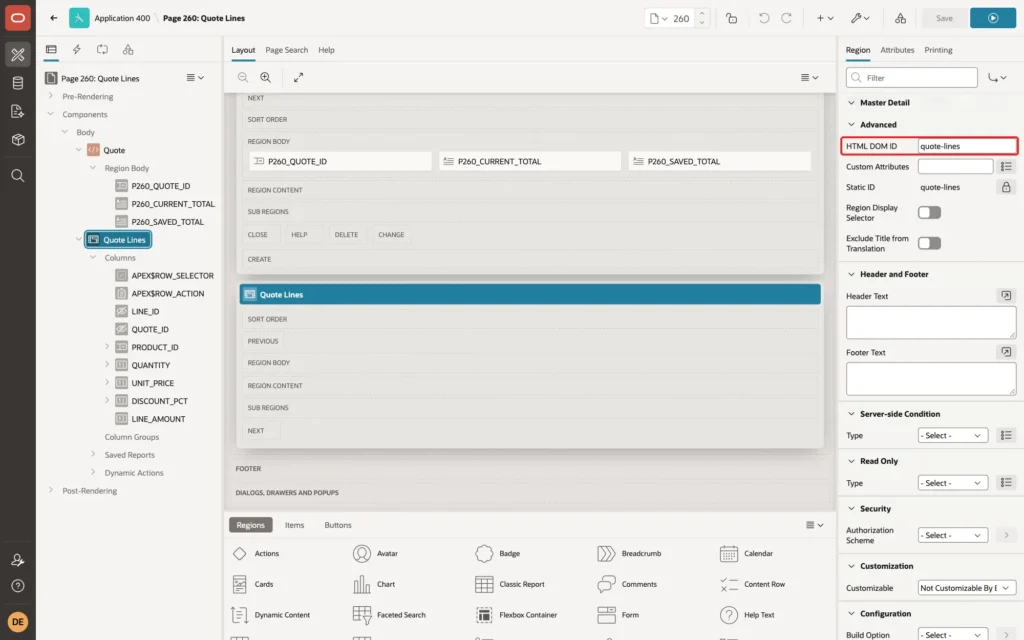The width and height of the screenshot is (1024, 640).
Task: Open Page Shared Components tab icon
Action: (128, 50)
